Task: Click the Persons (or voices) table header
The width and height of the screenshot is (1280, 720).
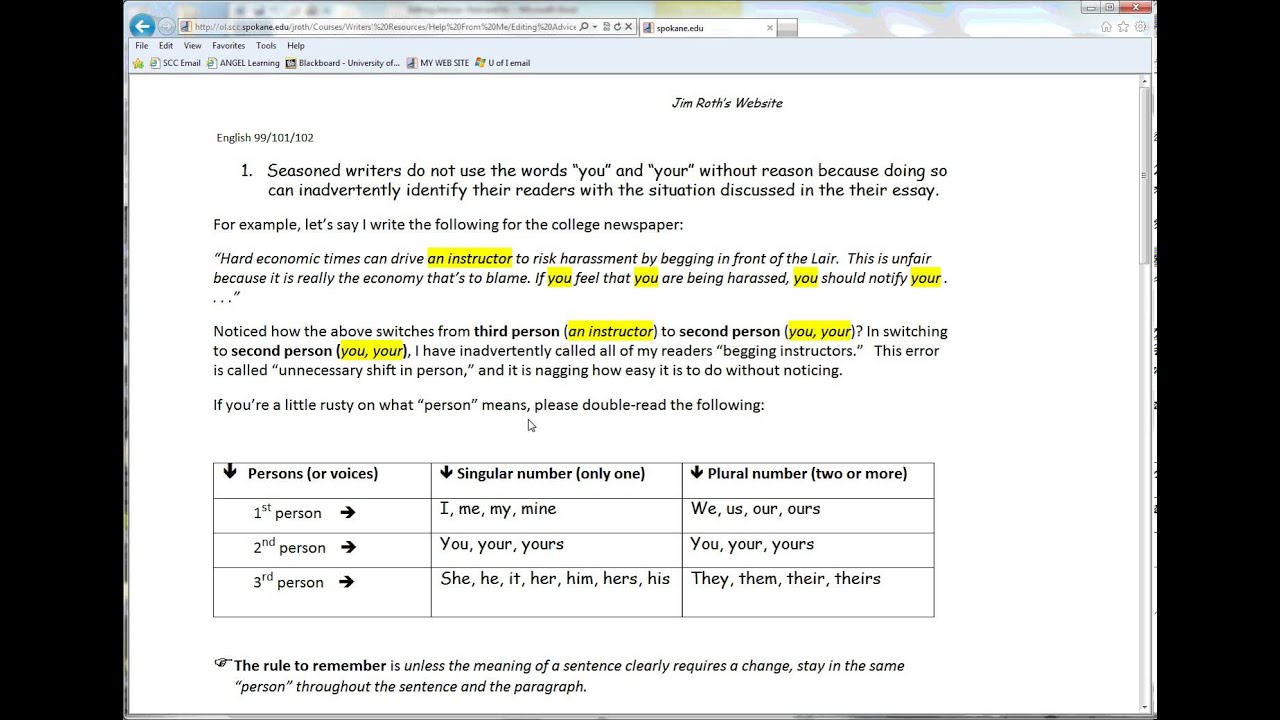Action: (313, 474)
